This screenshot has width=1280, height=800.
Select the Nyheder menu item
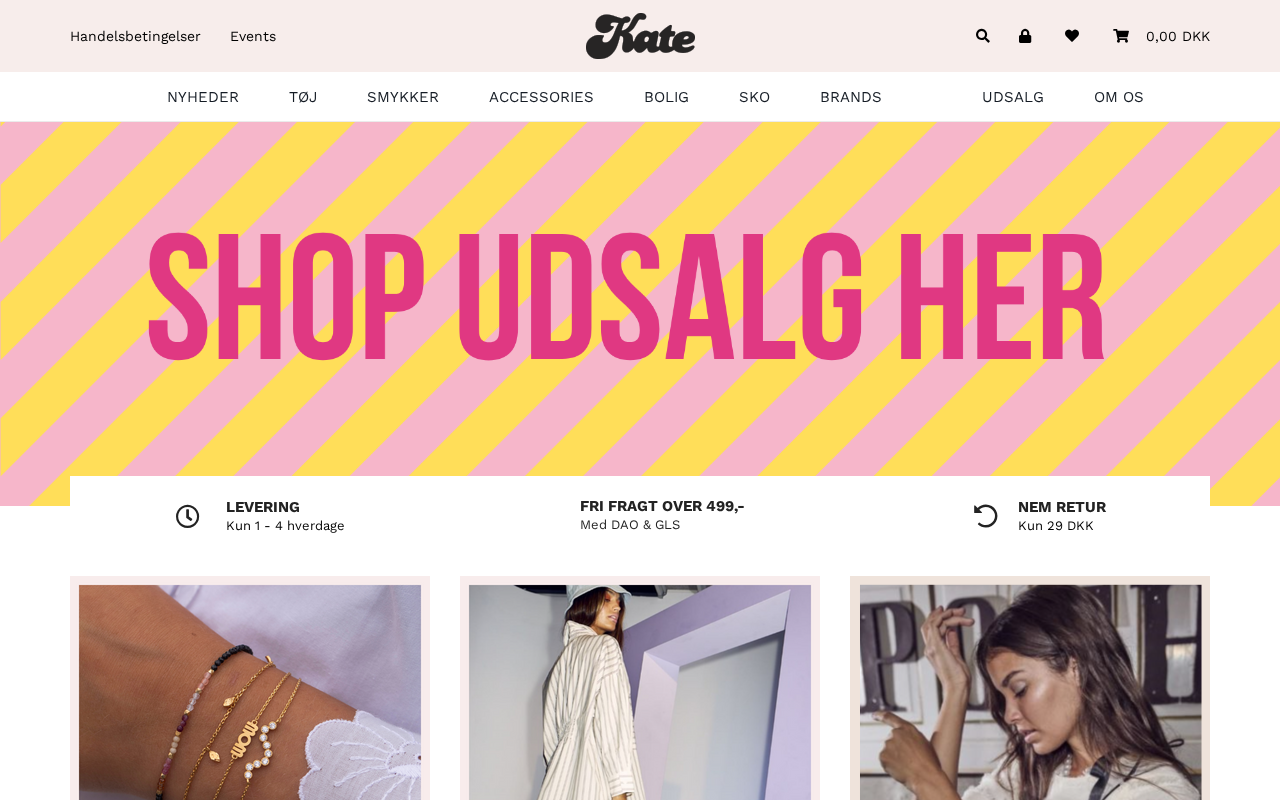(203, 97)
